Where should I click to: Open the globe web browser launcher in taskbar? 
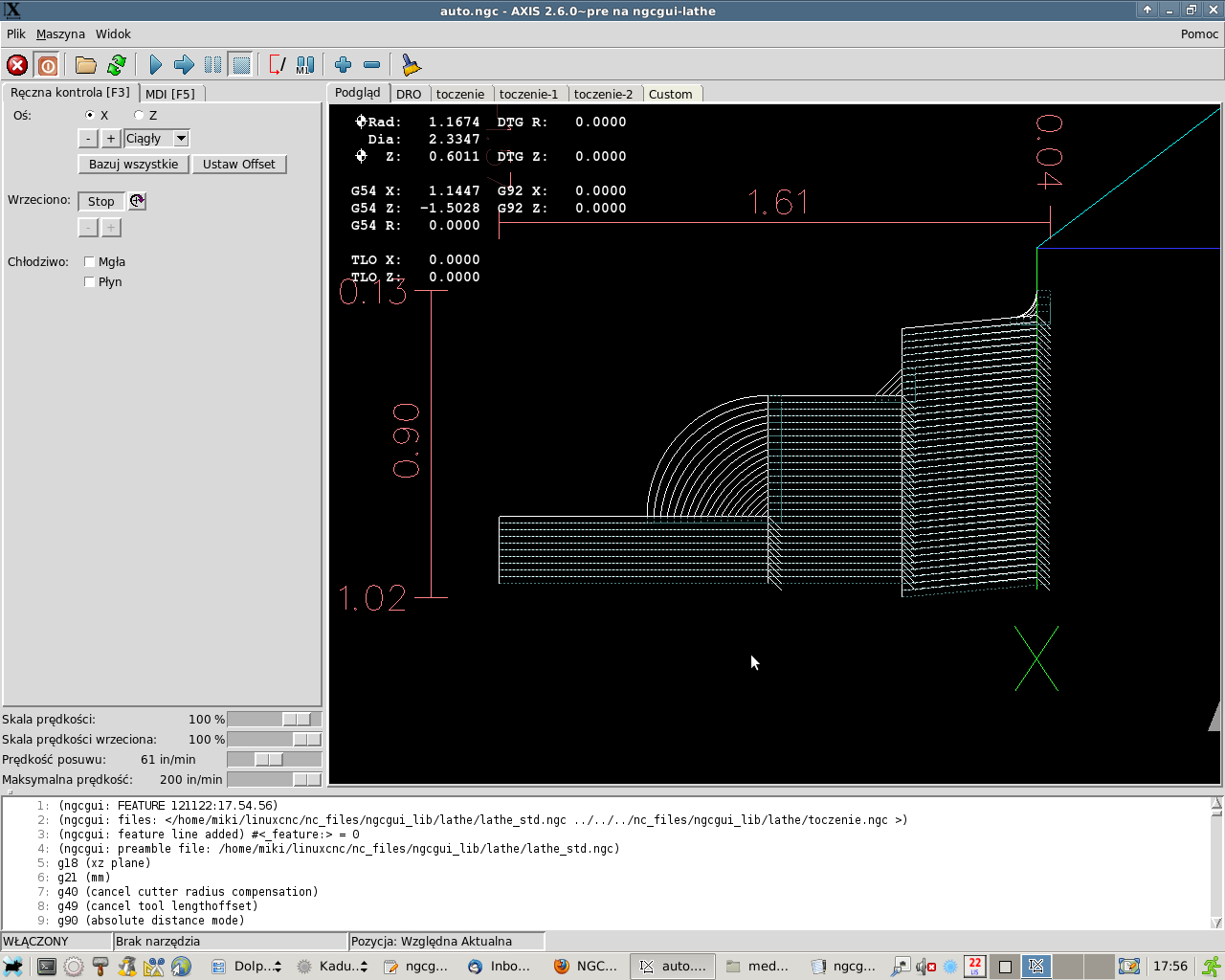coord(181,967)
